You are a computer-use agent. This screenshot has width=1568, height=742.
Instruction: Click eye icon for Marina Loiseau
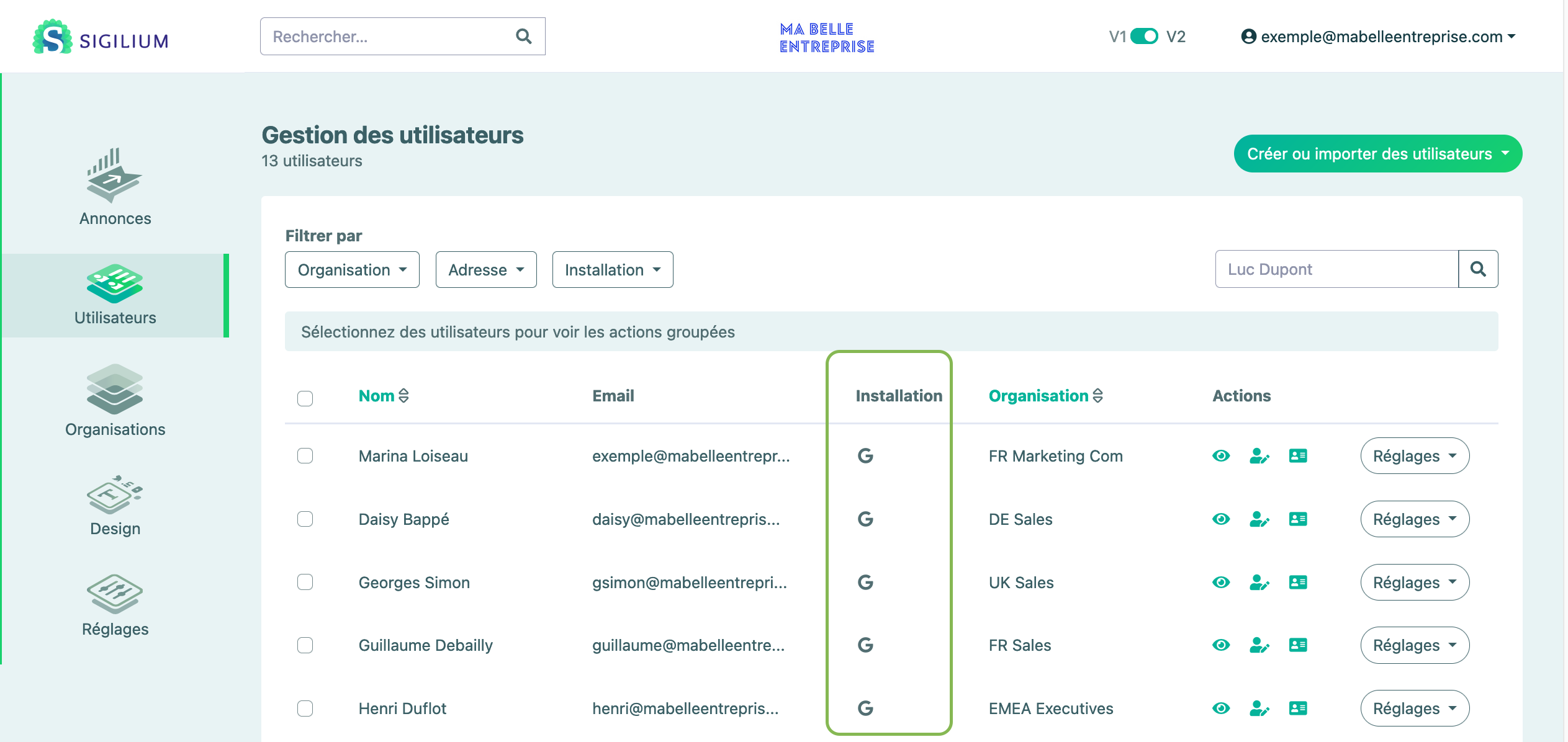(x=1220, y=456)
